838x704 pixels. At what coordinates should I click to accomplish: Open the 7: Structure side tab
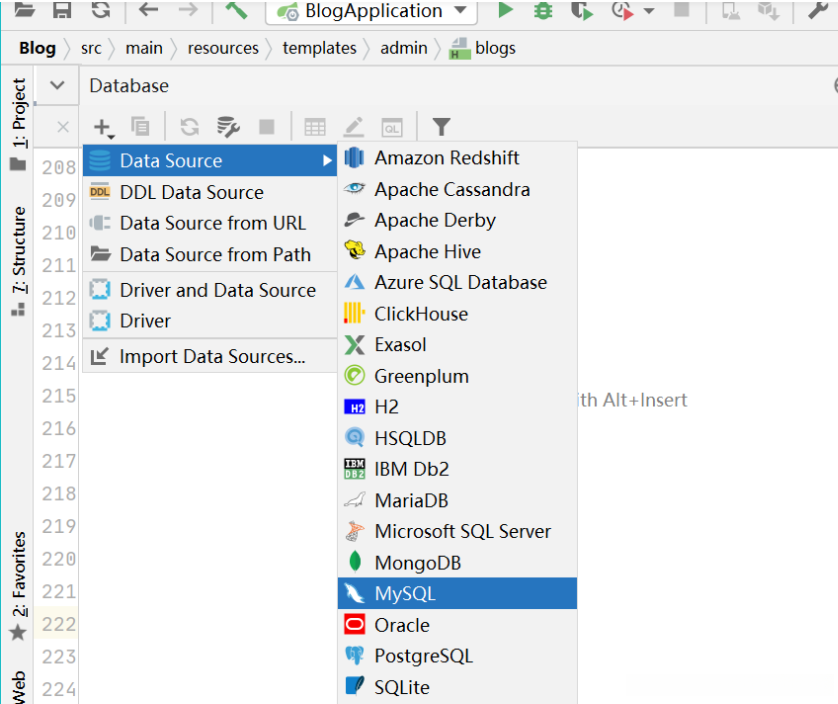pos(19,252)
